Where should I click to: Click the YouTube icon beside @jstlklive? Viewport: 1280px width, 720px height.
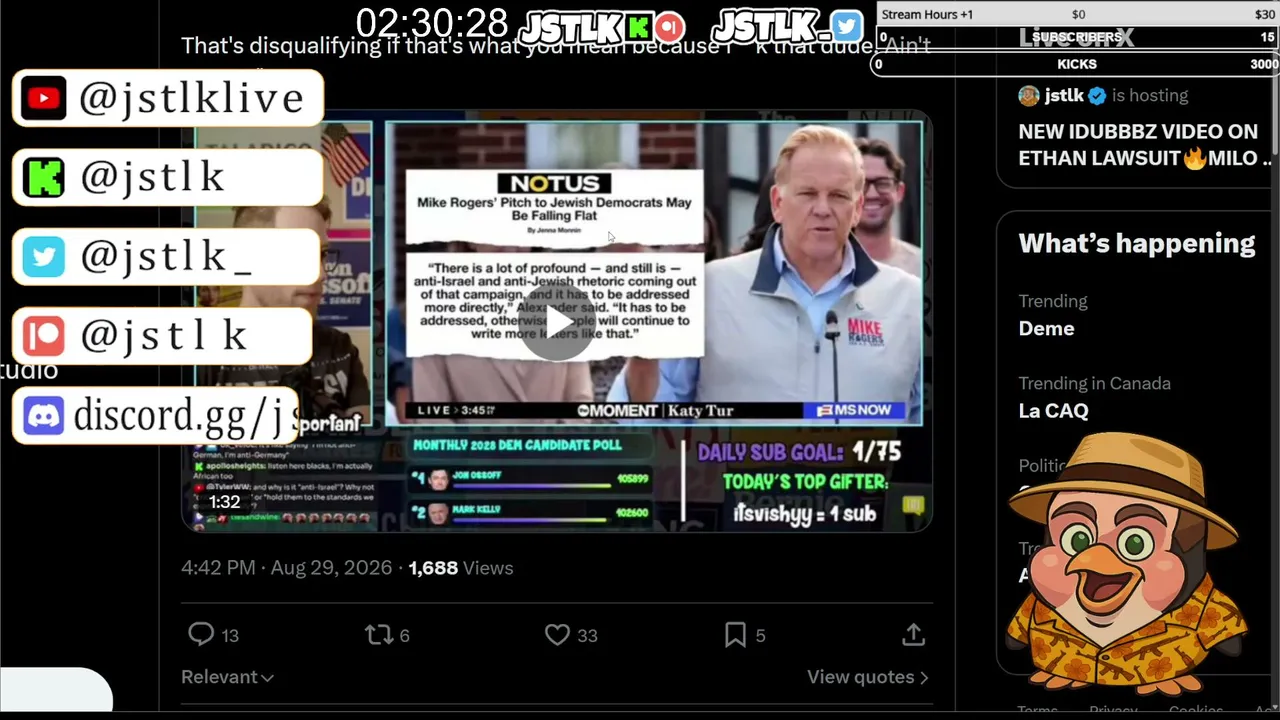(44, 98)
